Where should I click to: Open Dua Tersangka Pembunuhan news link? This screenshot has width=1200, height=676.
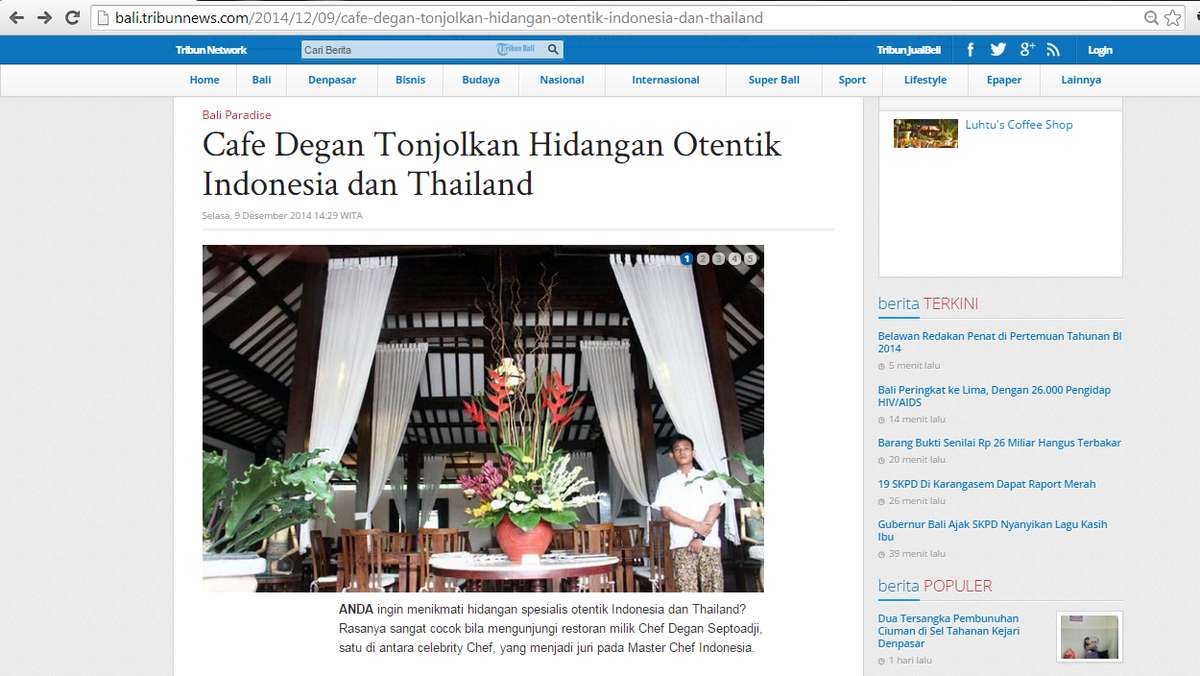pyautogui.click(x=949, y=630)
